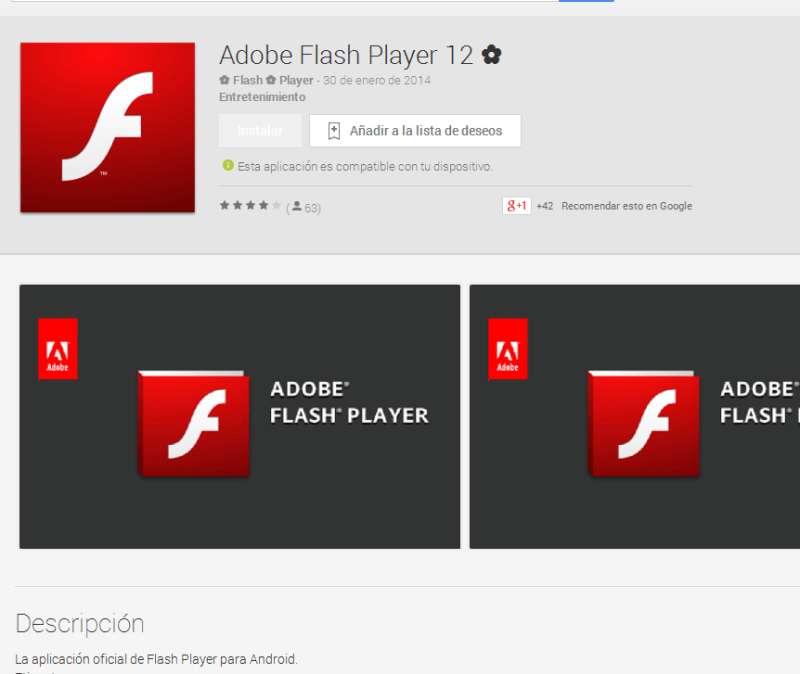Screen dimensions: 800x674
Task: Click the blue search button at top
Action: click(x=592, y=1)
